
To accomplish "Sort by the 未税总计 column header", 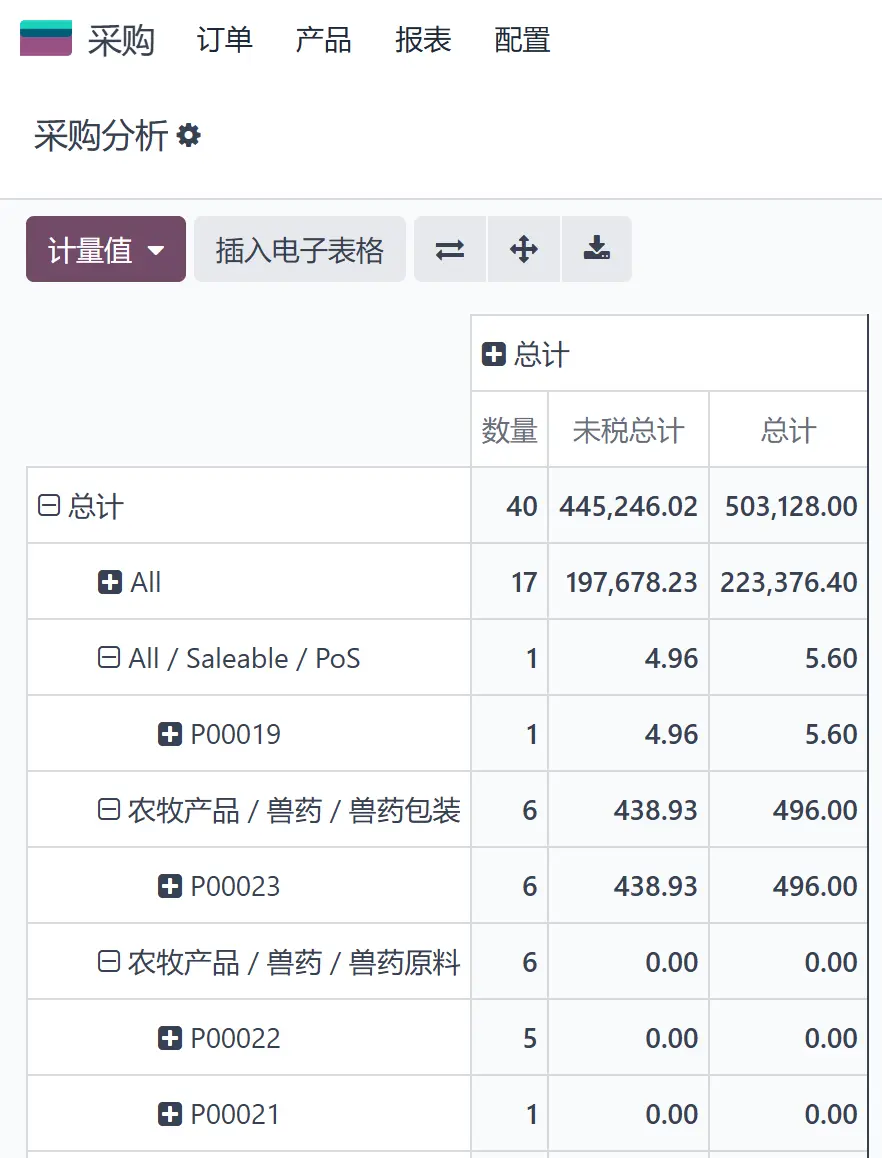I will point(629,430).
